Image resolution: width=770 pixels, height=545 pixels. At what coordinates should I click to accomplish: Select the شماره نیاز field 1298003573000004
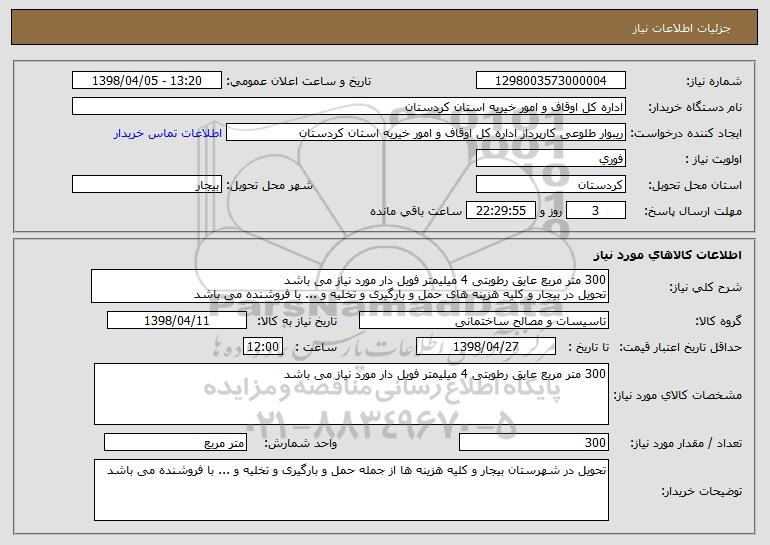coord(551,80)
